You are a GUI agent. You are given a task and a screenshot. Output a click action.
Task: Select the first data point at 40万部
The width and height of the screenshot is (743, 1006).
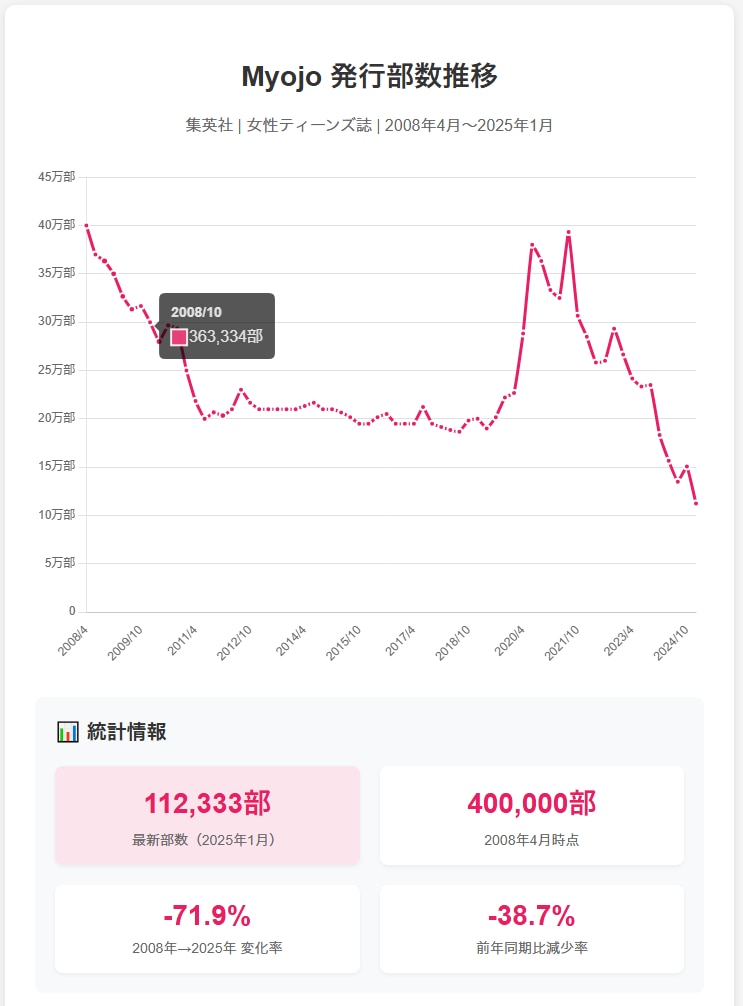[x=87, y=226]
